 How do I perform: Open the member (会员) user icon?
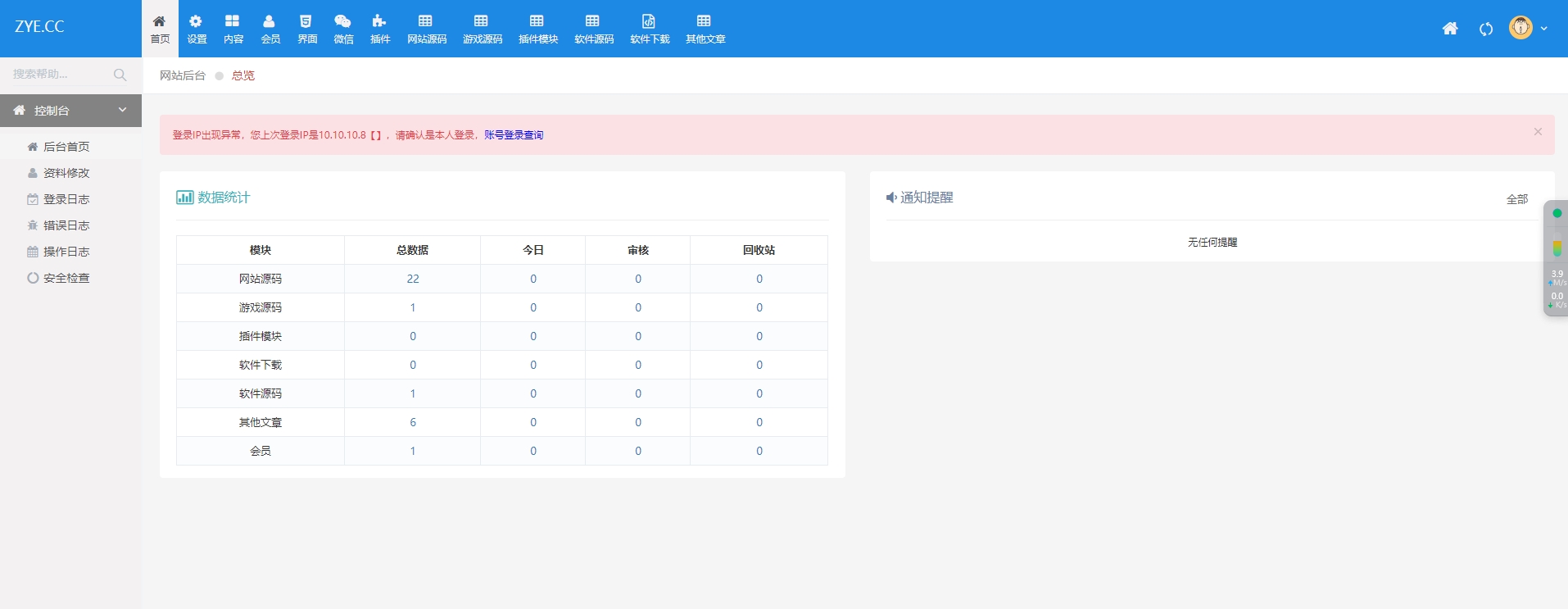(270, 21)
